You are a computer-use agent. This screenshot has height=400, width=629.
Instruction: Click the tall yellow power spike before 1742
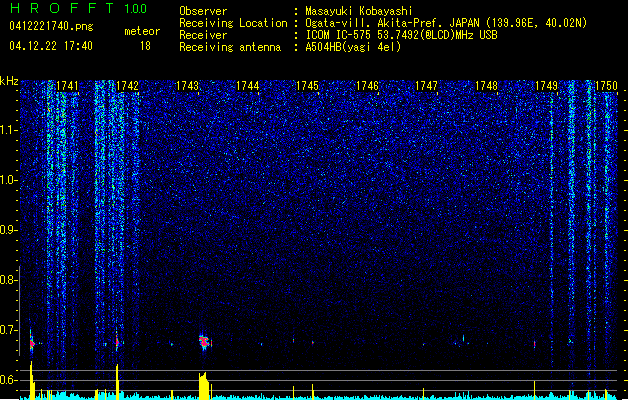(x=117, y=382)
